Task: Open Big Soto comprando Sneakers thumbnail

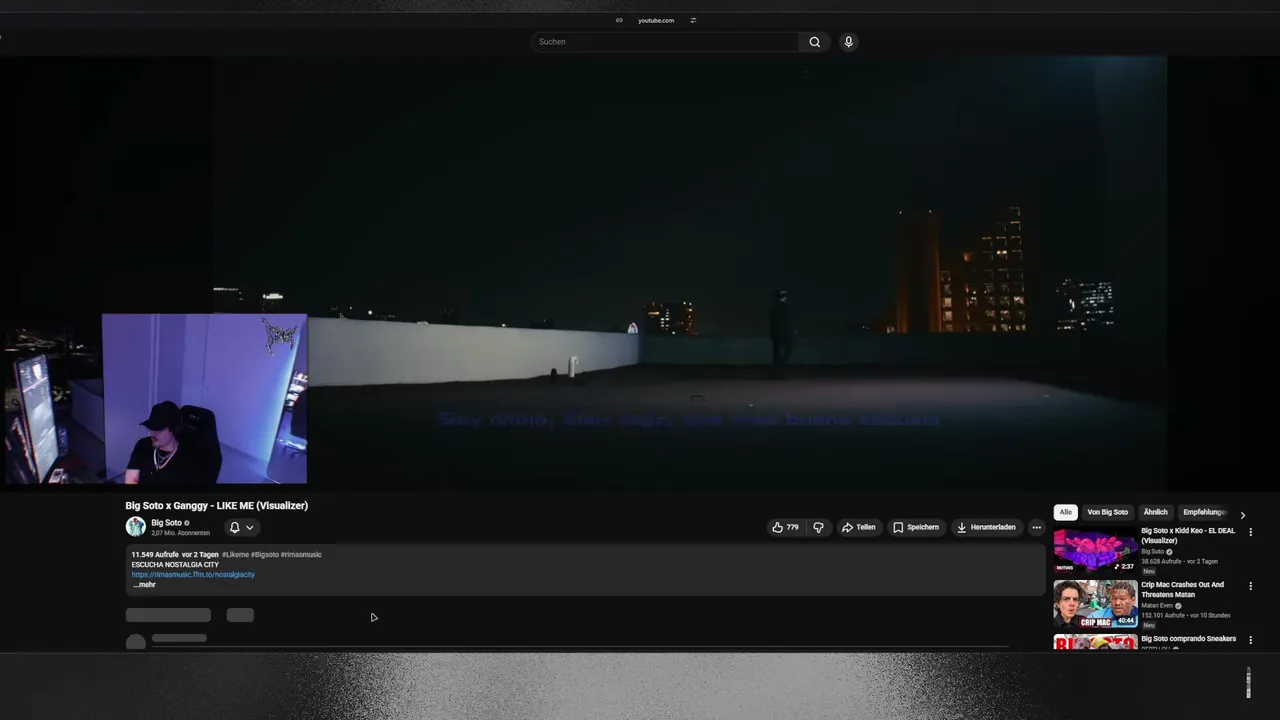Action: click(x=1095, y=642)
